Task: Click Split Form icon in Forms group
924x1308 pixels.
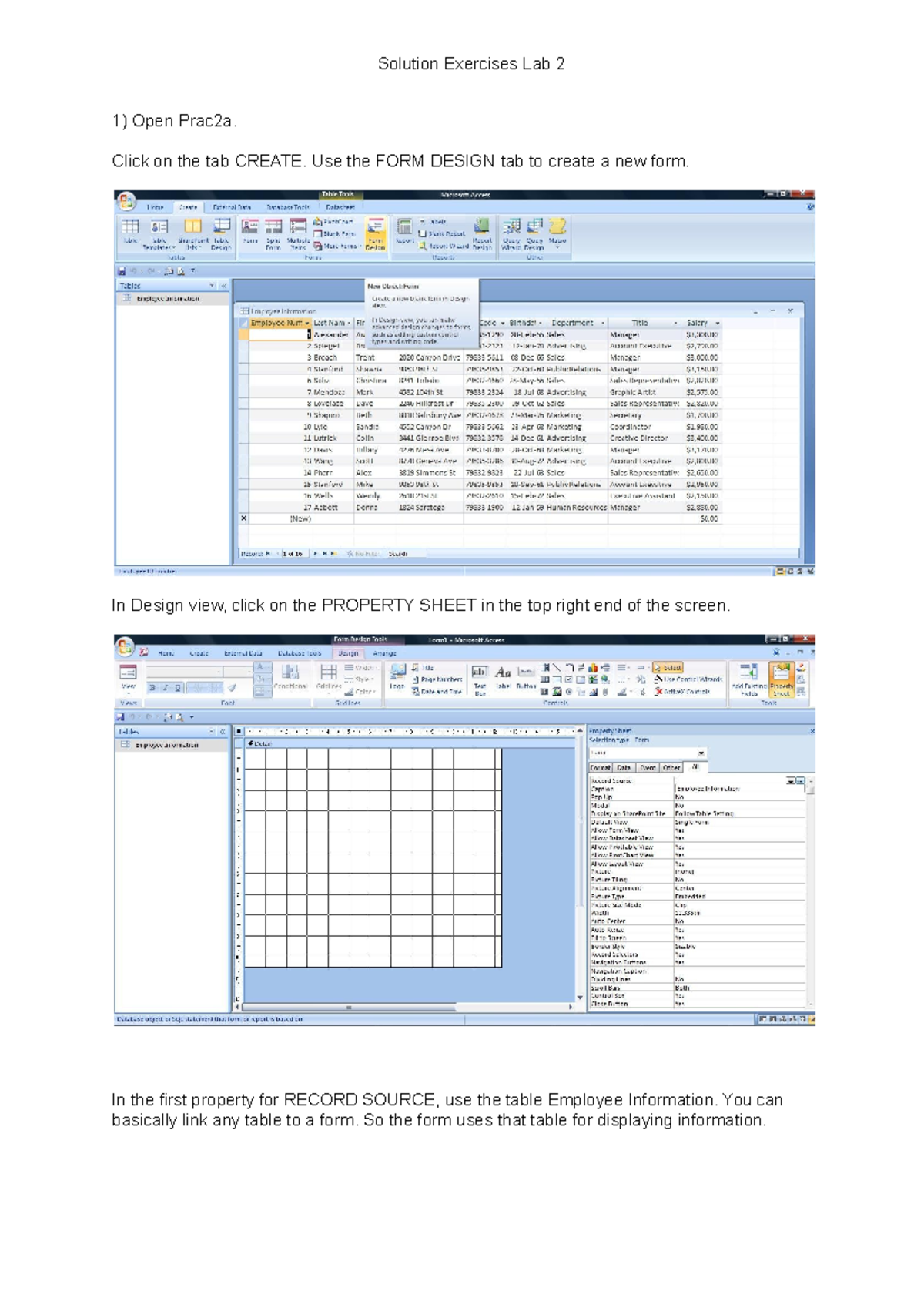Action: coord(273,234)
